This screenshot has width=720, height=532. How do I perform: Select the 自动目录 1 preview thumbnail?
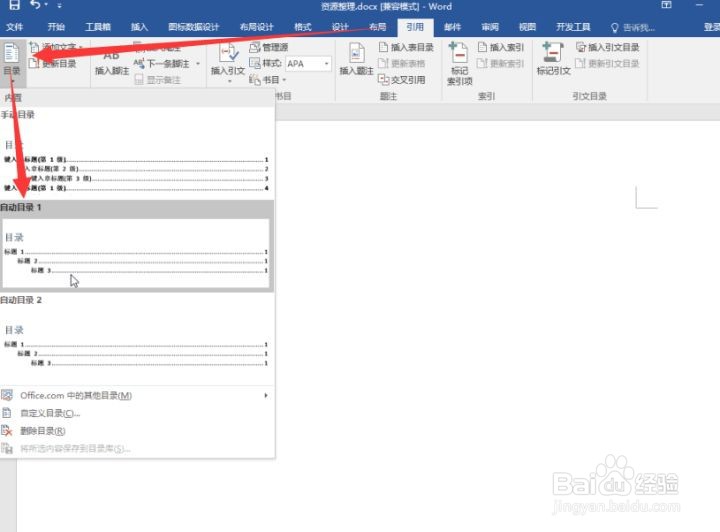(136, 253)
